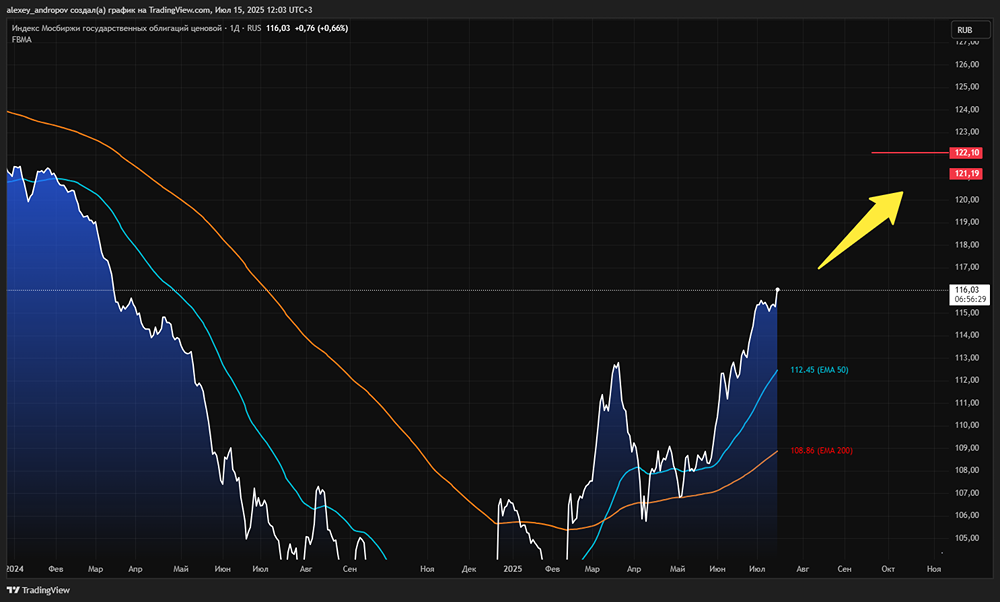The image size is (1000, 602).
Task: Click the 116,03 current price label
Action: click(x=967, y=290)
